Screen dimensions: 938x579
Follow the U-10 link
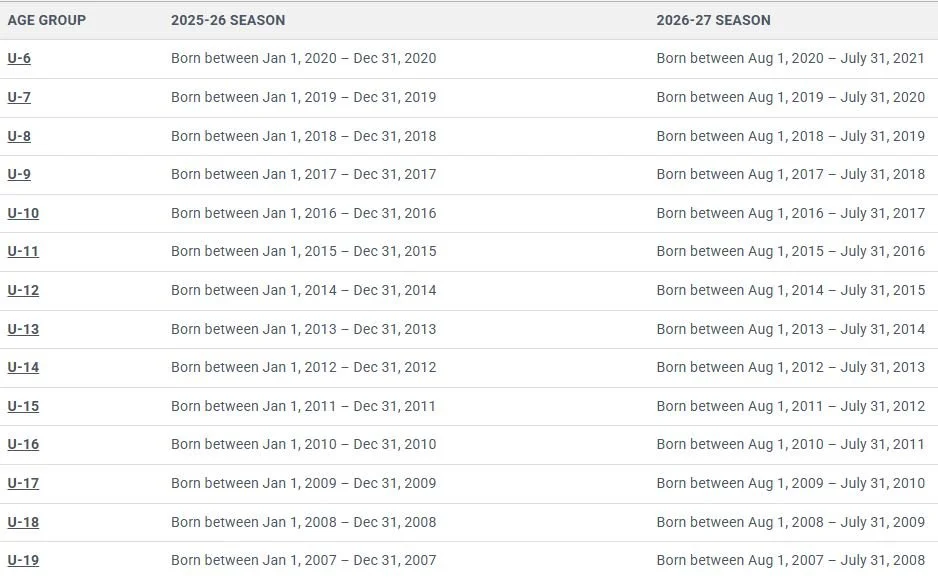tap(23, 213)
